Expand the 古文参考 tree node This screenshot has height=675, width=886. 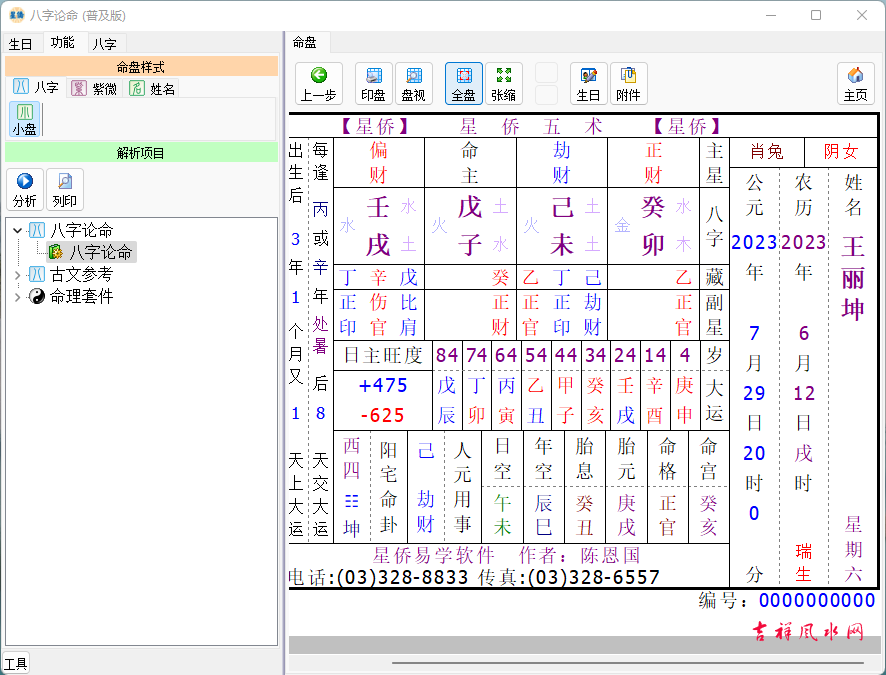tap(18, 275)
